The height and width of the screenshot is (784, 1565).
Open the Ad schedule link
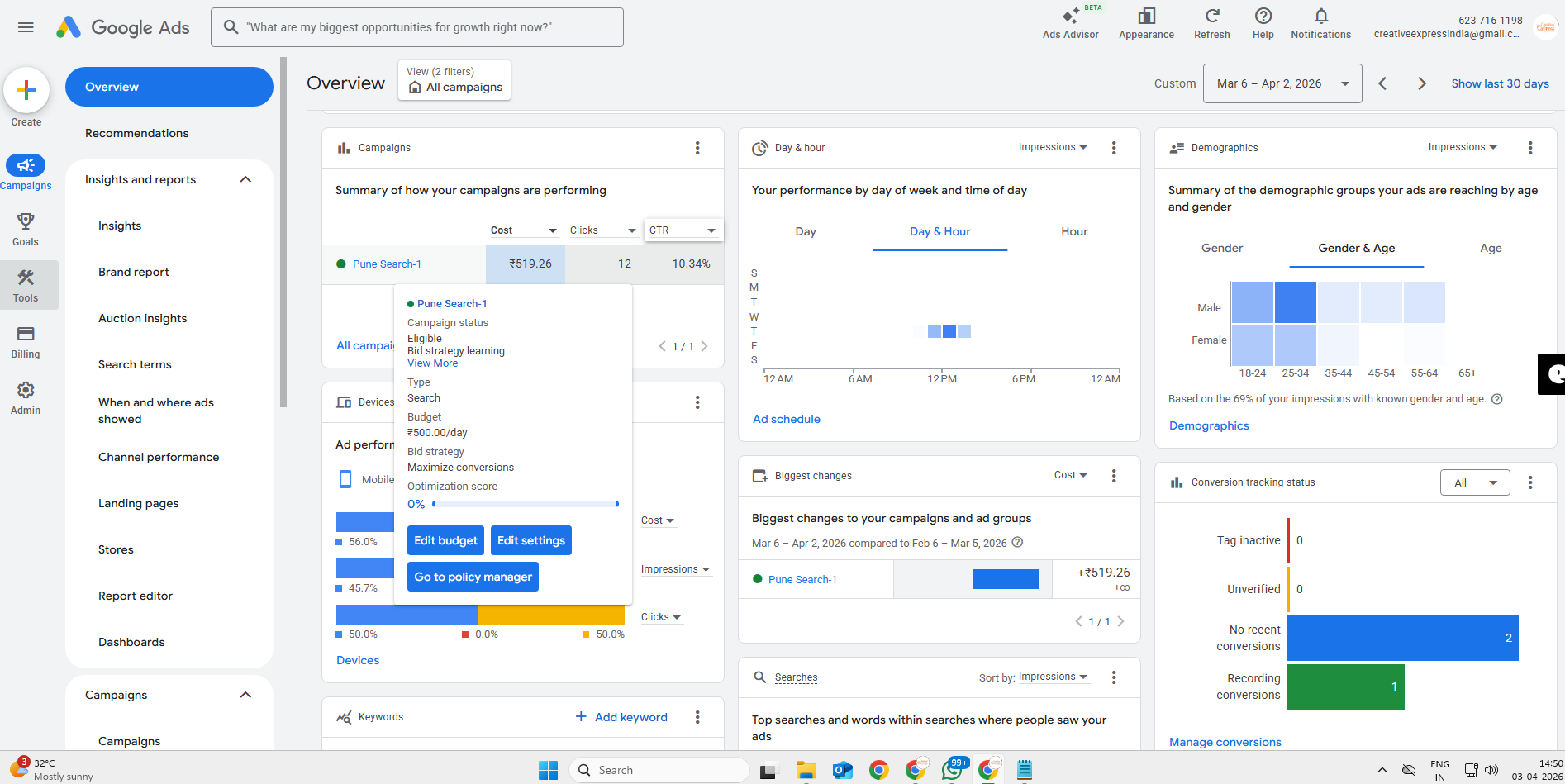pyautogui.click(x=787, y=419)
